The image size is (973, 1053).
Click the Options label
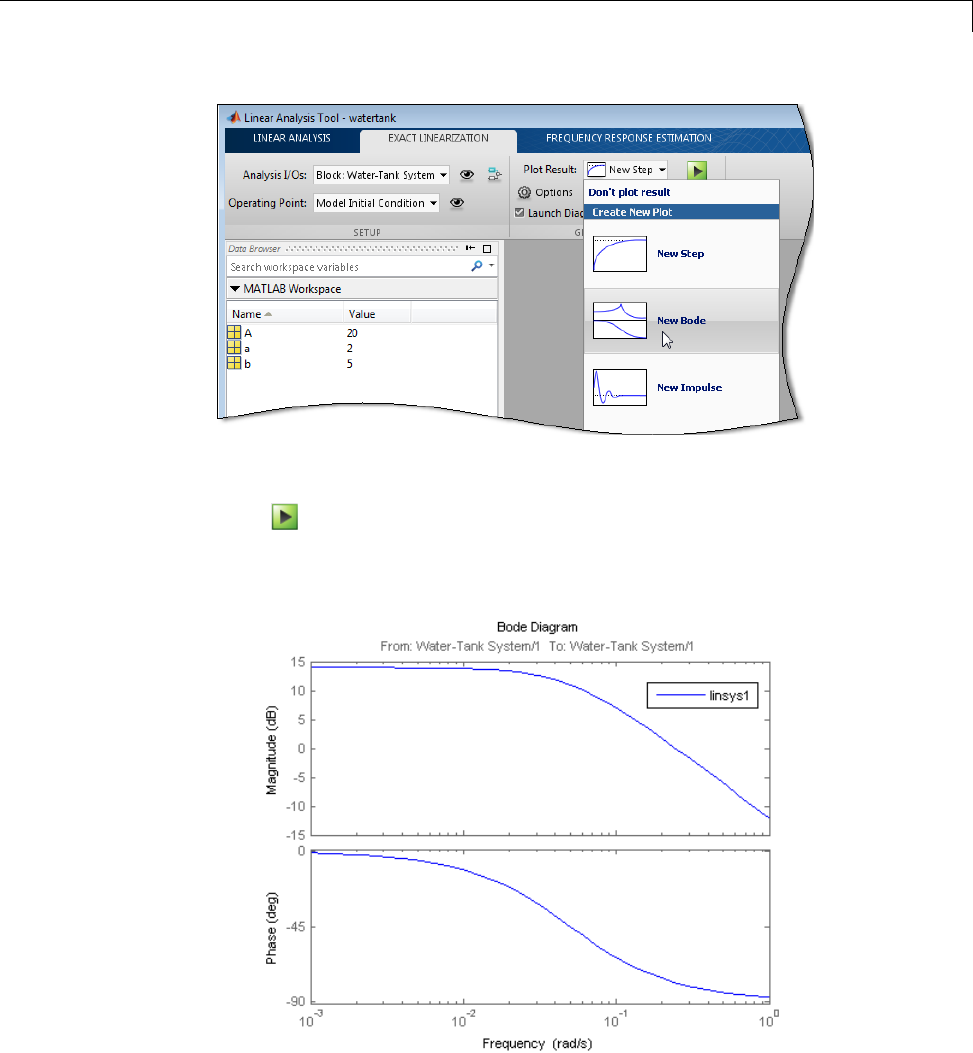coord(554,193)
